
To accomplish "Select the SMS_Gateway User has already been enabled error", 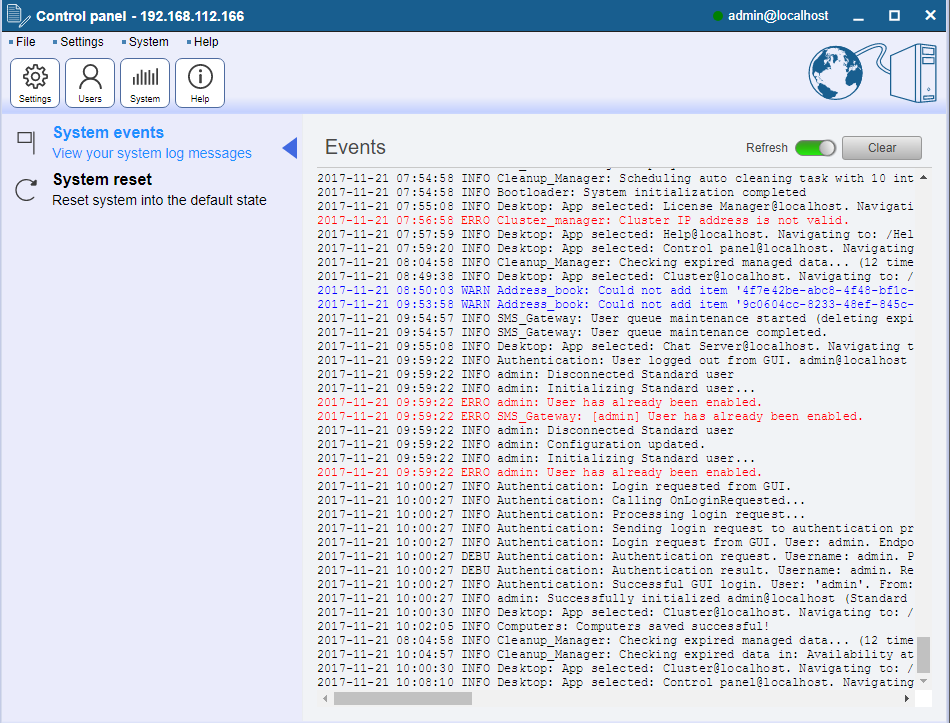I will (x=590, y=416).
